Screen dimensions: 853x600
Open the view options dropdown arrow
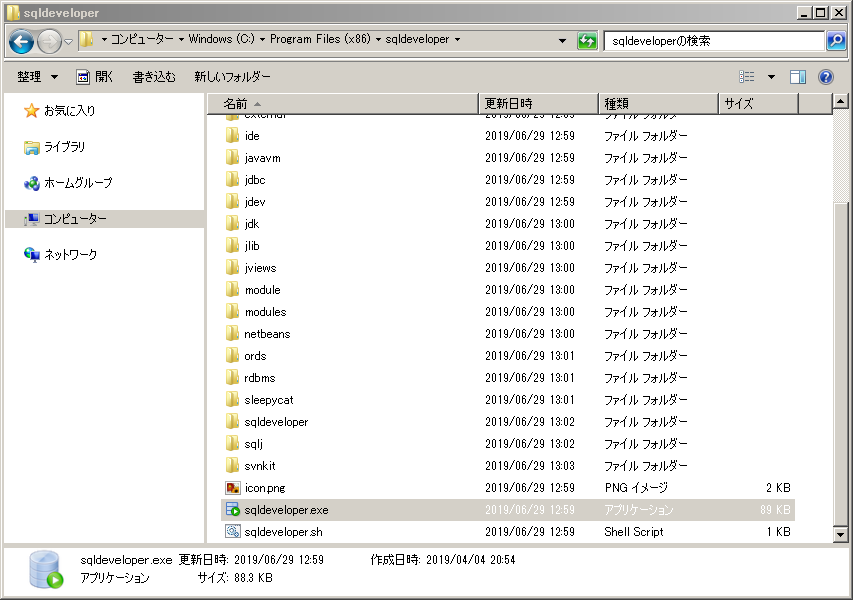(770, 76)
